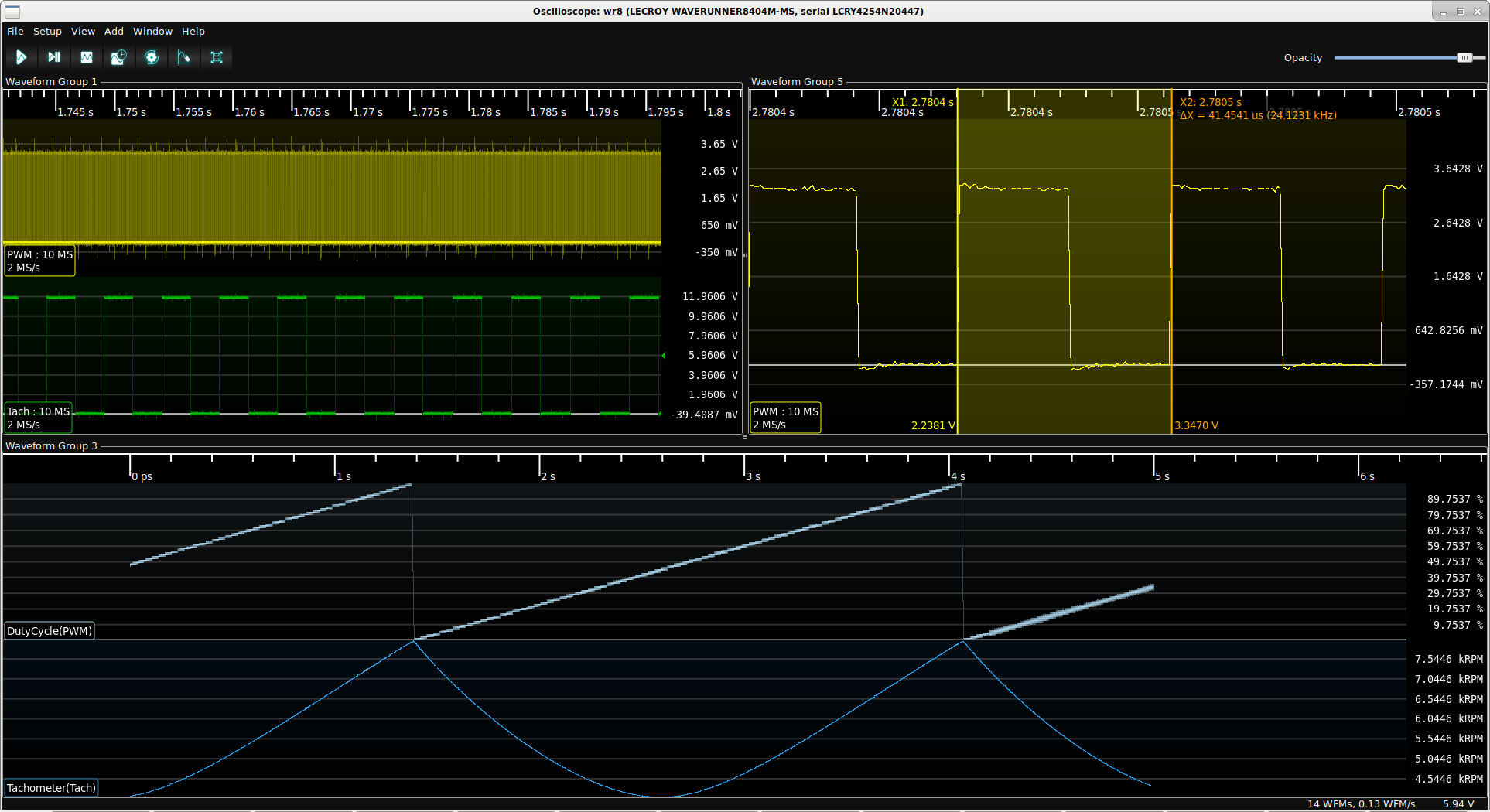Open the View menu
The width and height of the screenshot is (1490, 812).
click(x=83, y=32)
